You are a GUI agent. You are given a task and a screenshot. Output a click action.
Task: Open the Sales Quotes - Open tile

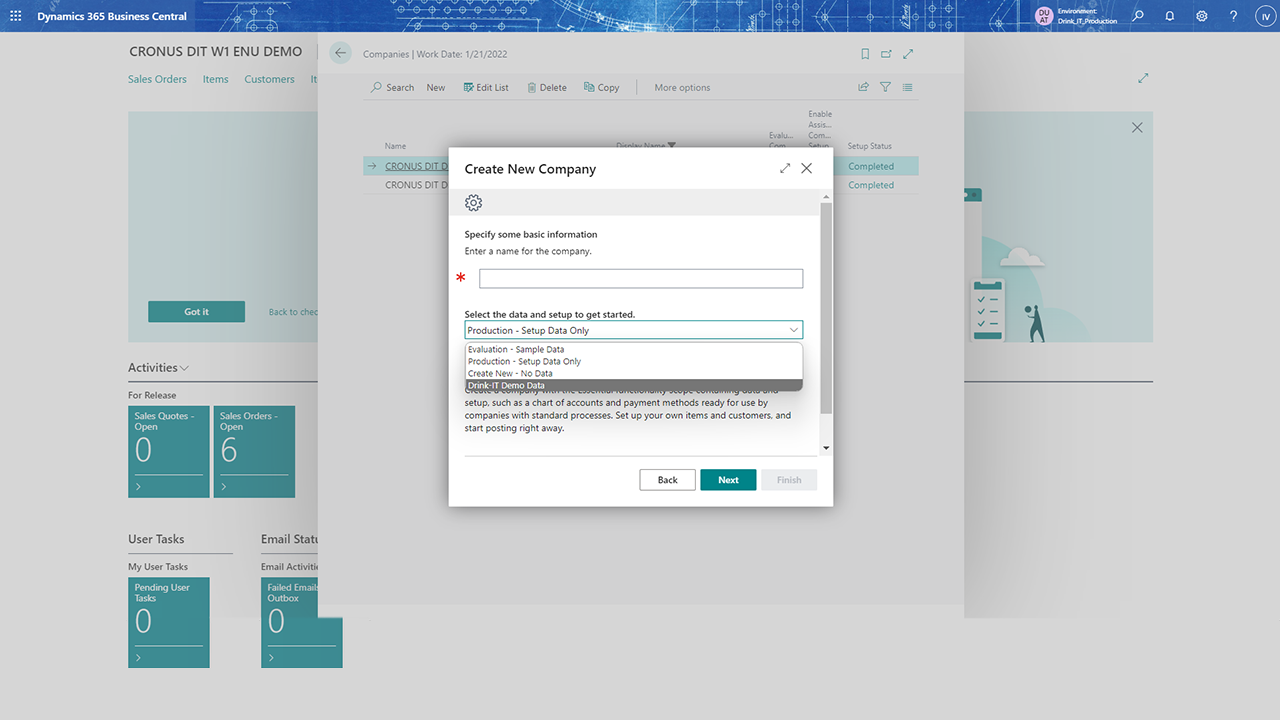(169, 452)
